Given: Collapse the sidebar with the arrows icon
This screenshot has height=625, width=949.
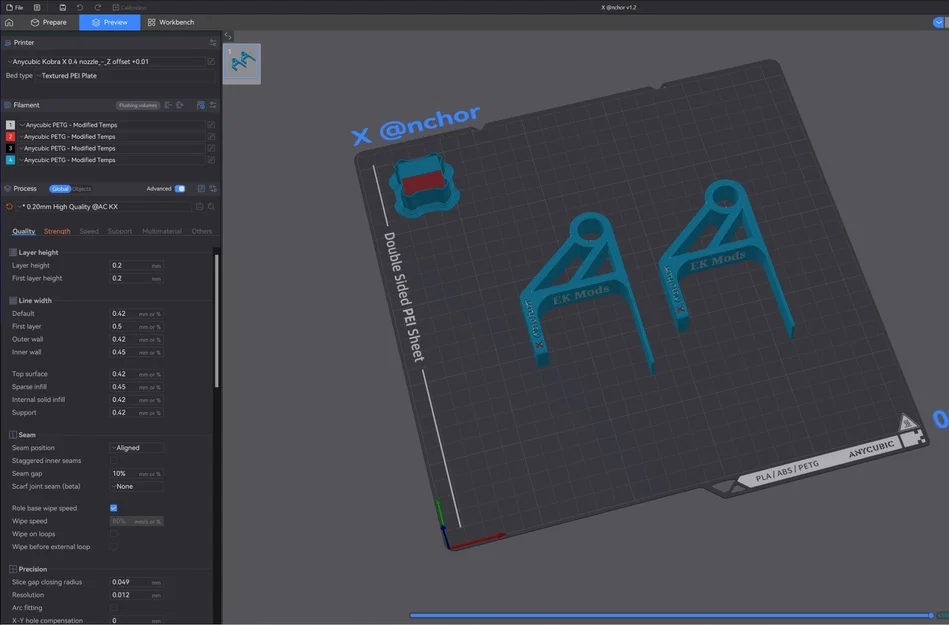Looking at the screenshot, I should click(x=228, y=36).
